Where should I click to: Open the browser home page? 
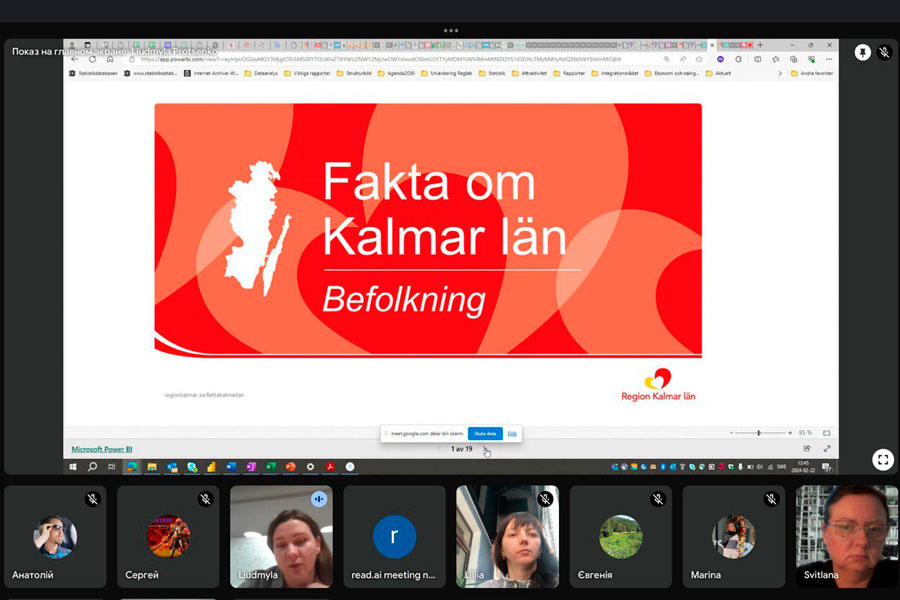(110, 59)
